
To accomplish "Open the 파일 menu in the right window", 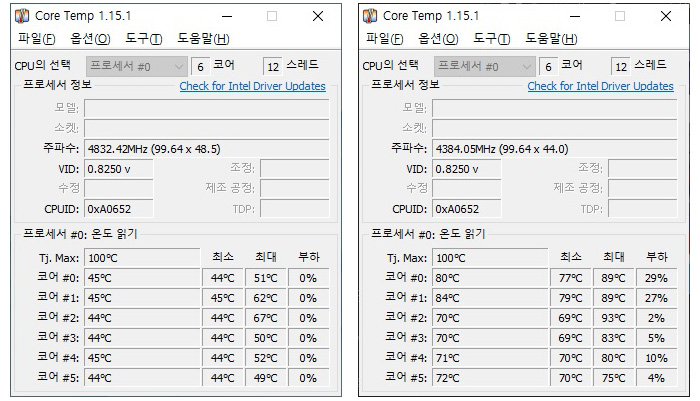I will click(385, 39).
